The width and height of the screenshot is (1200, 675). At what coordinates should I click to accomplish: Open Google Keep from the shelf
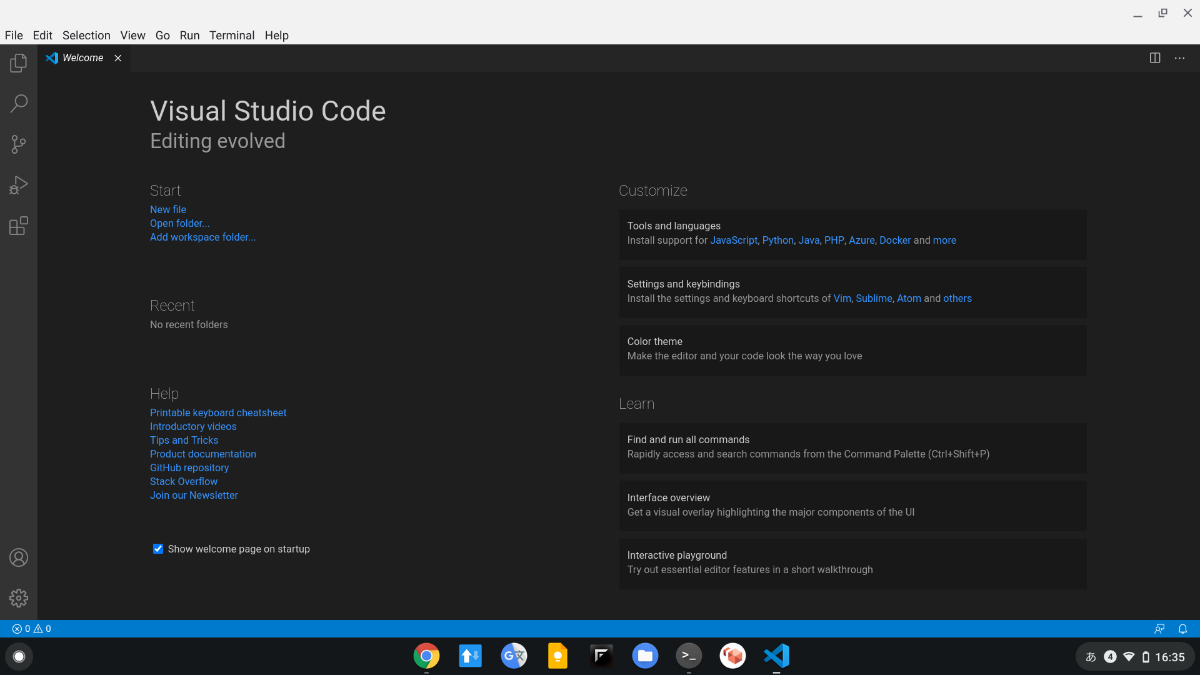coord(558,656)
